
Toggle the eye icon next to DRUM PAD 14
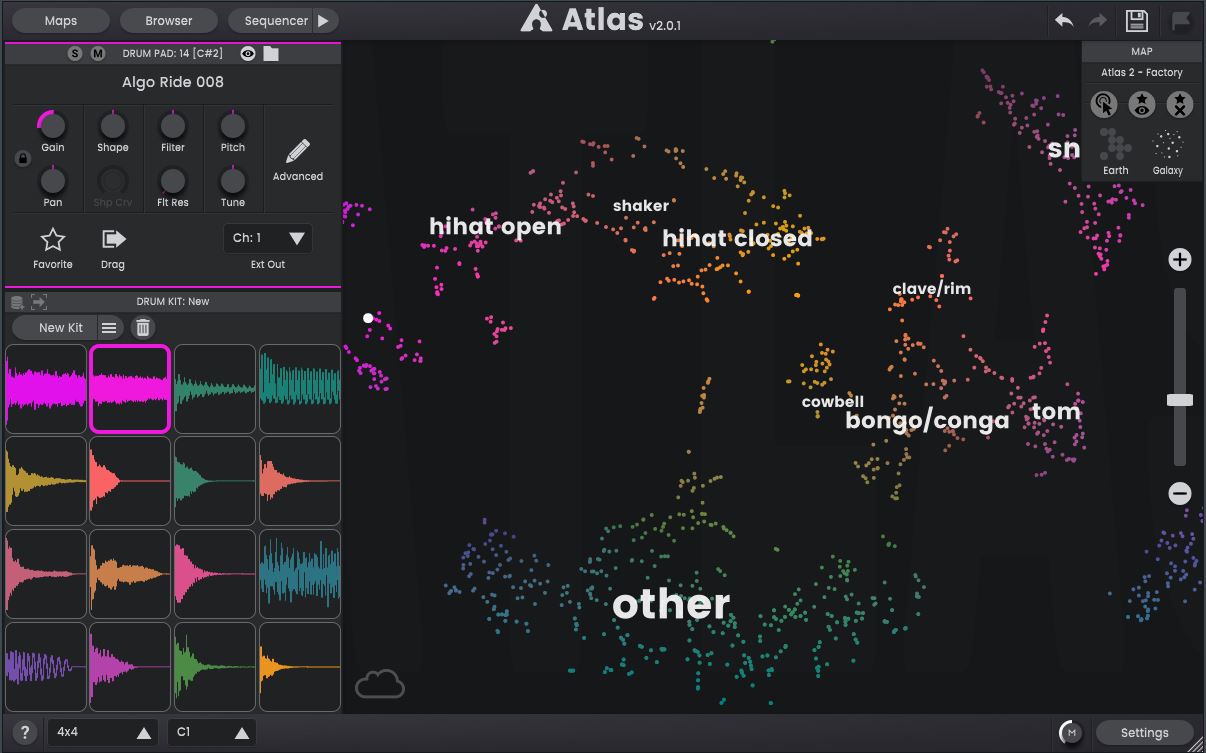247,53
